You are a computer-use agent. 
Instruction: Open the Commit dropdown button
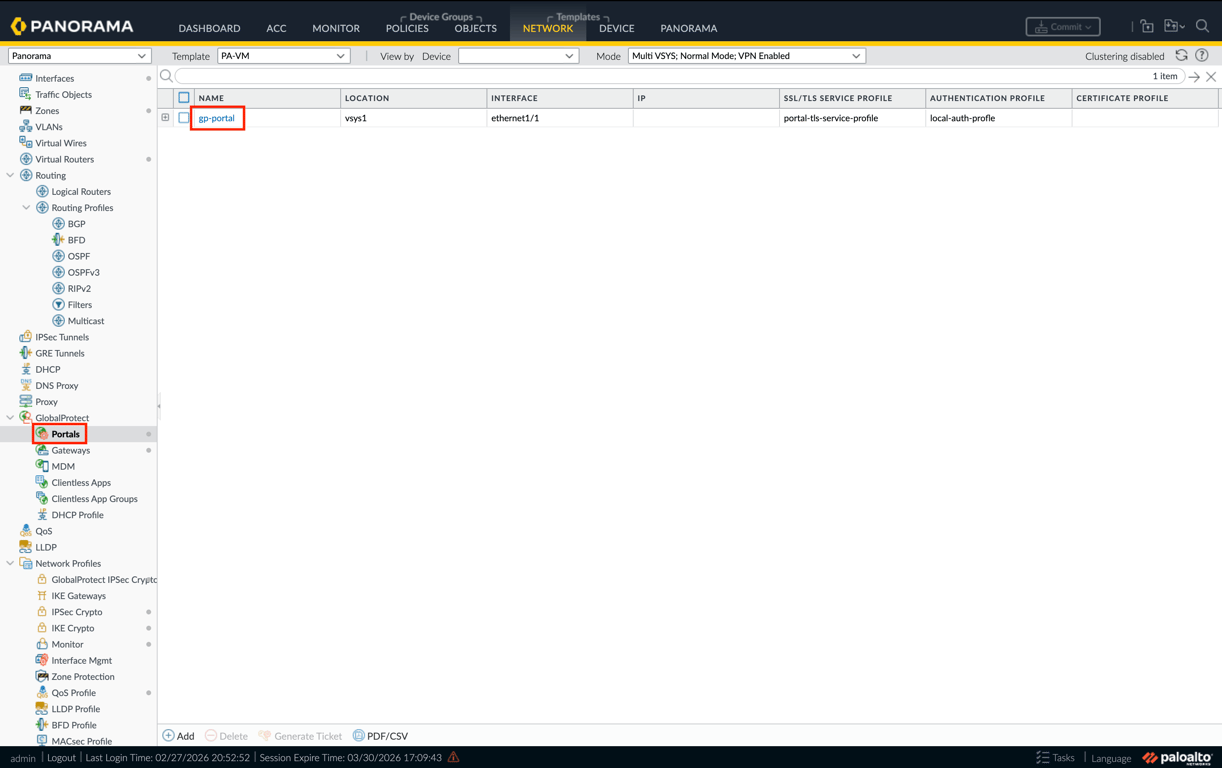pos(1063,27)
